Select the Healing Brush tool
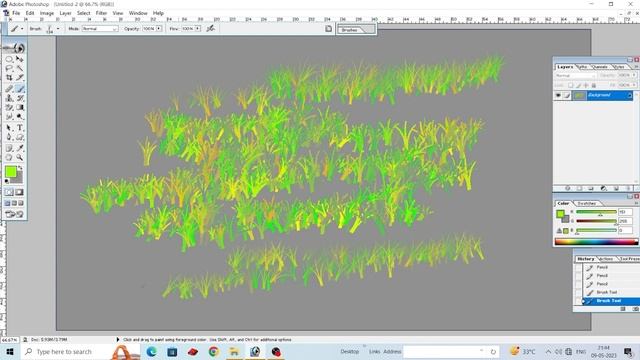640x360 pixels. click(9, 89)
